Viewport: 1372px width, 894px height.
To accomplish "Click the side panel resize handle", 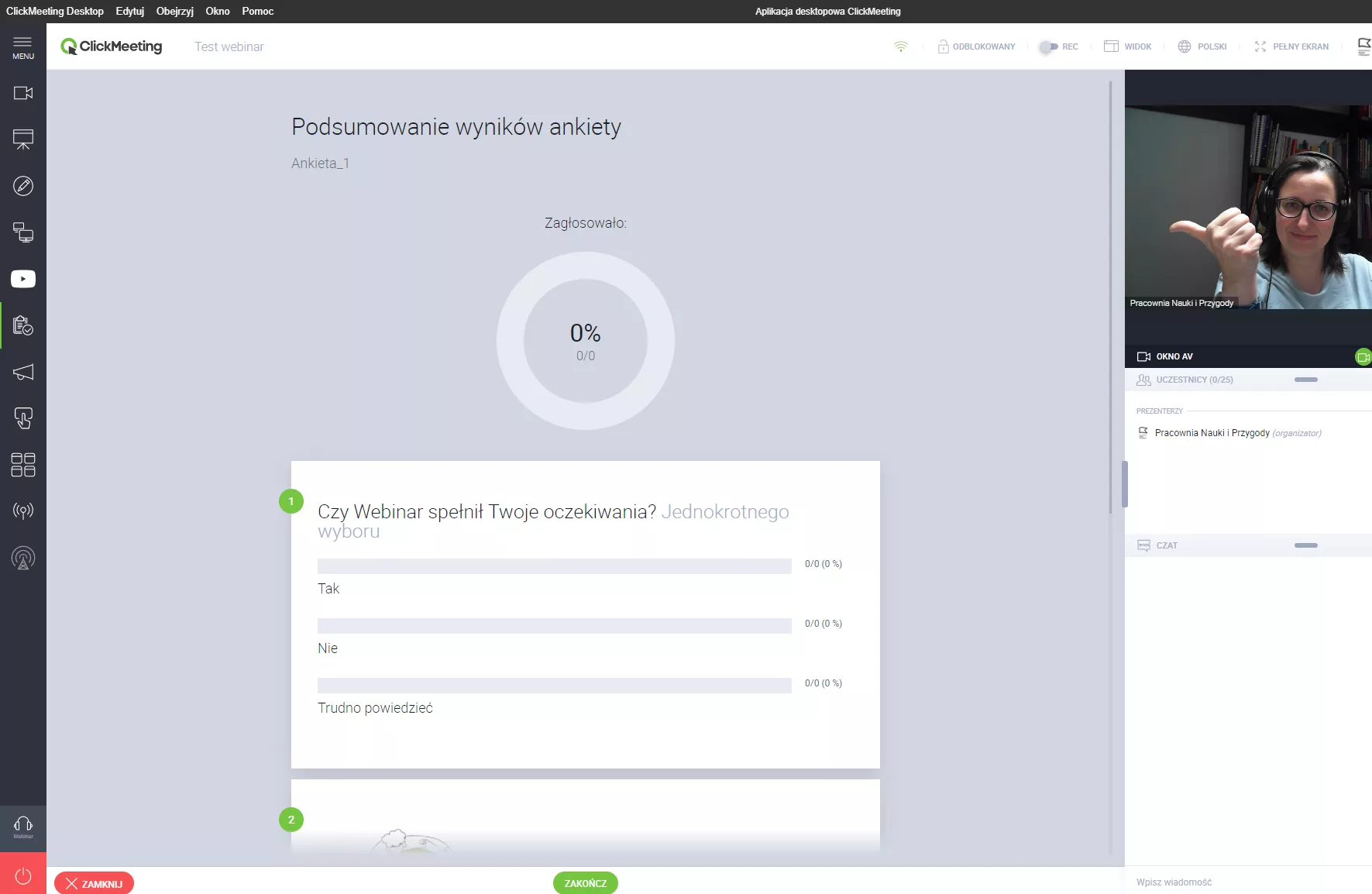I will [x=1124, y=484].
